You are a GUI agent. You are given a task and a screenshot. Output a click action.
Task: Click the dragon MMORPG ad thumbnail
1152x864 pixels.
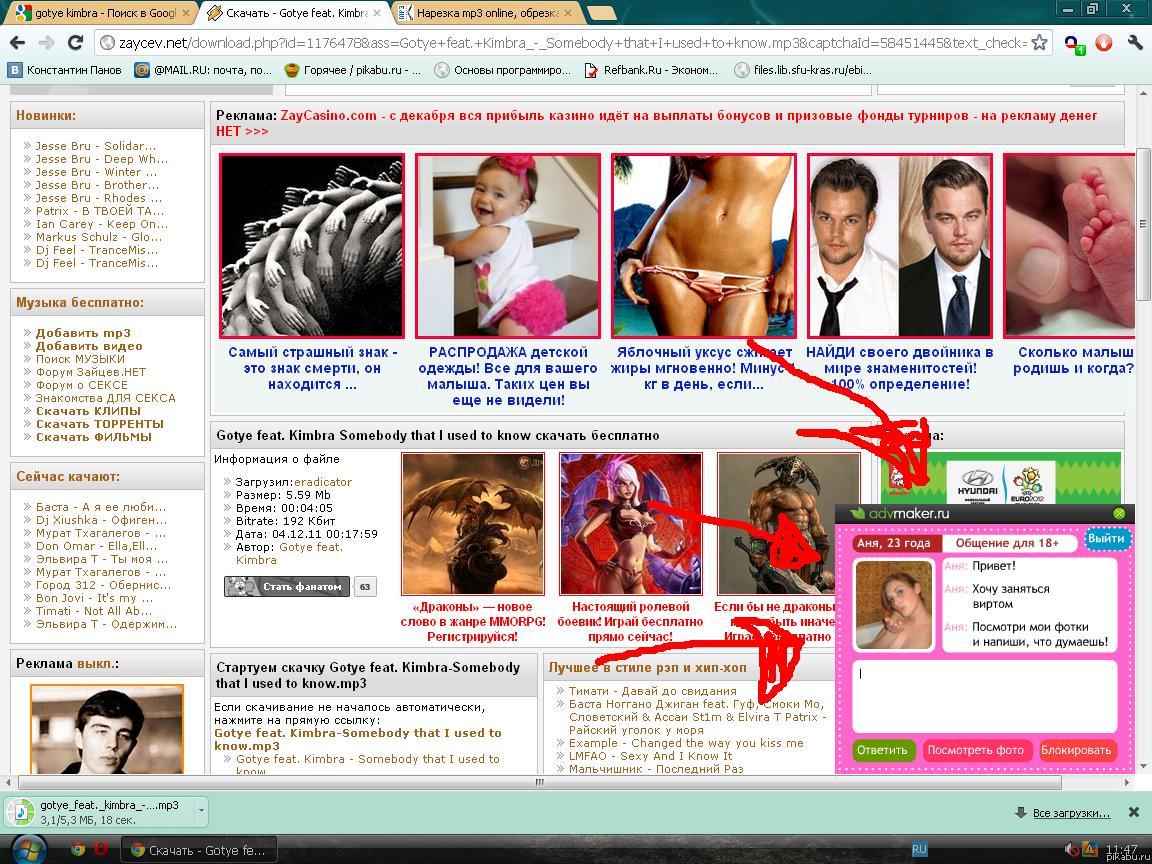coord(473,524)
